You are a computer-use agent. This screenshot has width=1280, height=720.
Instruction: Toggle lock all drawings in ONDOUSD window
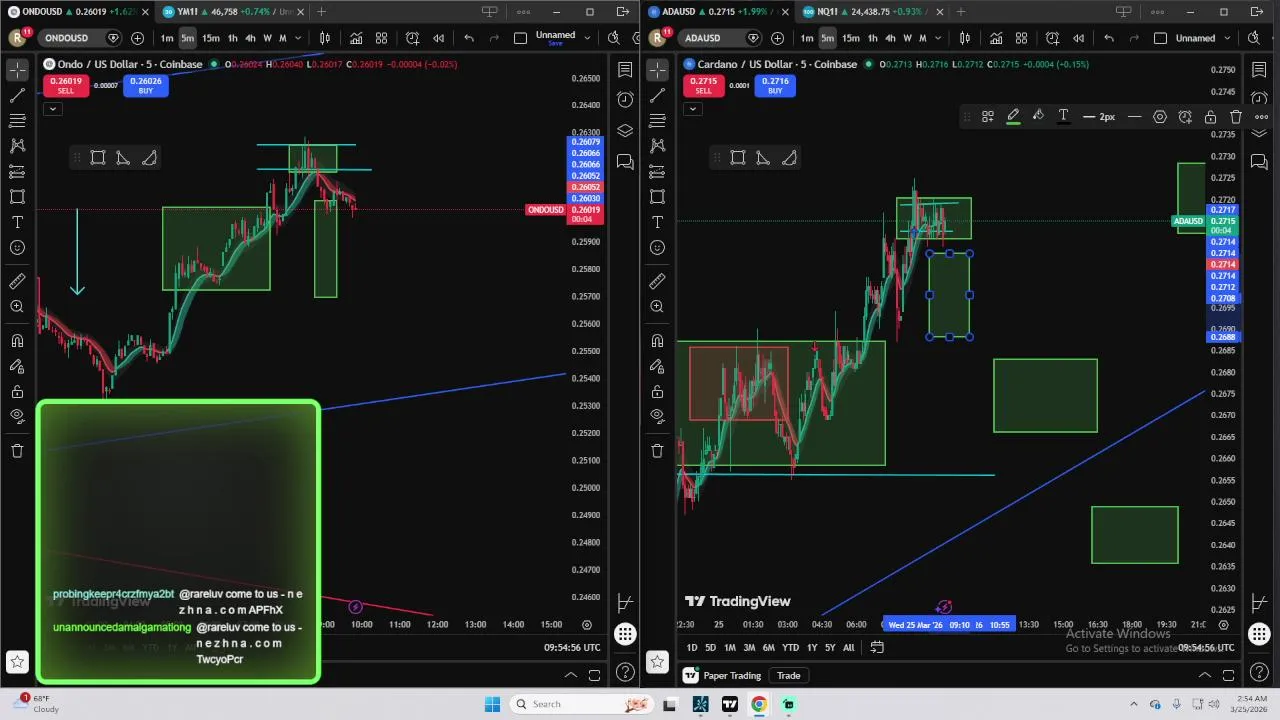[17, 392]
